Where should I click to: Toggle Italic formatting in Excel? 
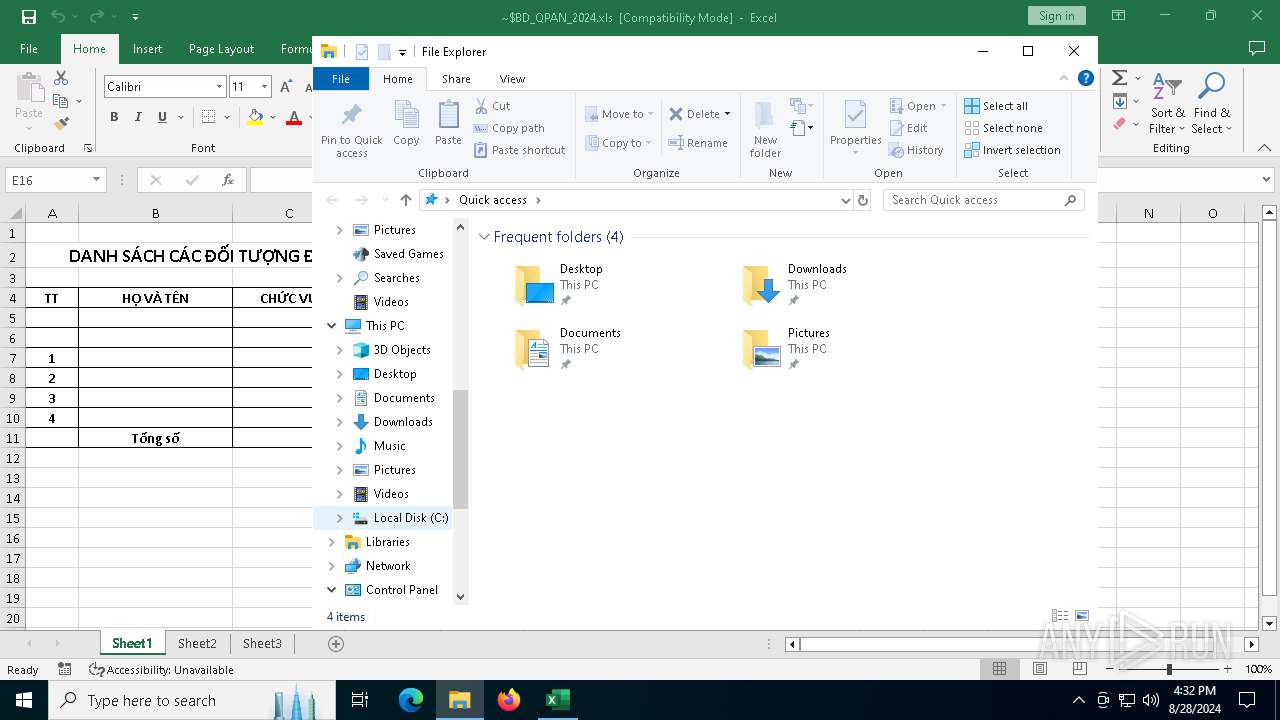pos(138,117)
